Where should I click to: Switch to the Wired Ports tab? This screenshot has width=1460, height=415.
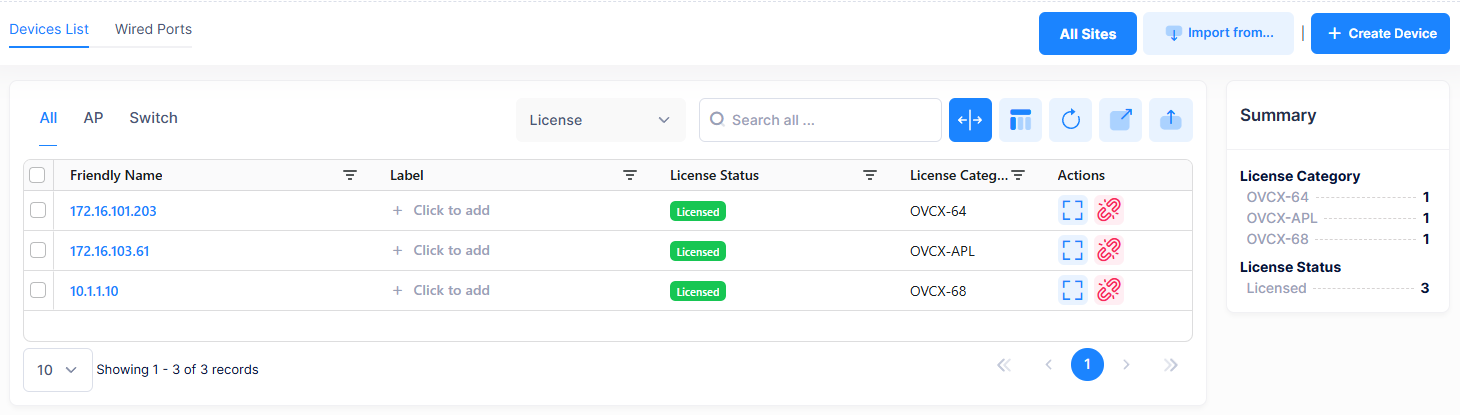[153, 29]
